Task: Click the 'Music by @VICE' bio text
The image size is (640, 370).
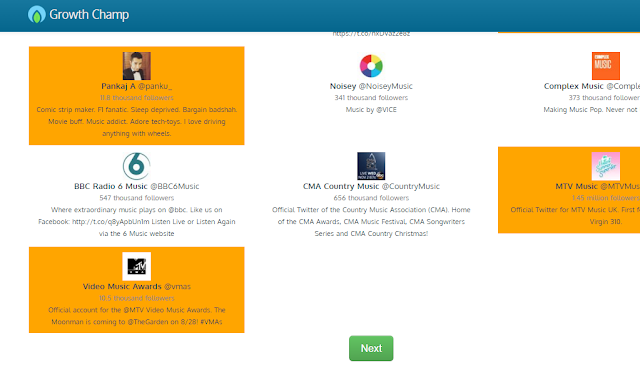Action: pyautogui.click(x=371, y=110)
